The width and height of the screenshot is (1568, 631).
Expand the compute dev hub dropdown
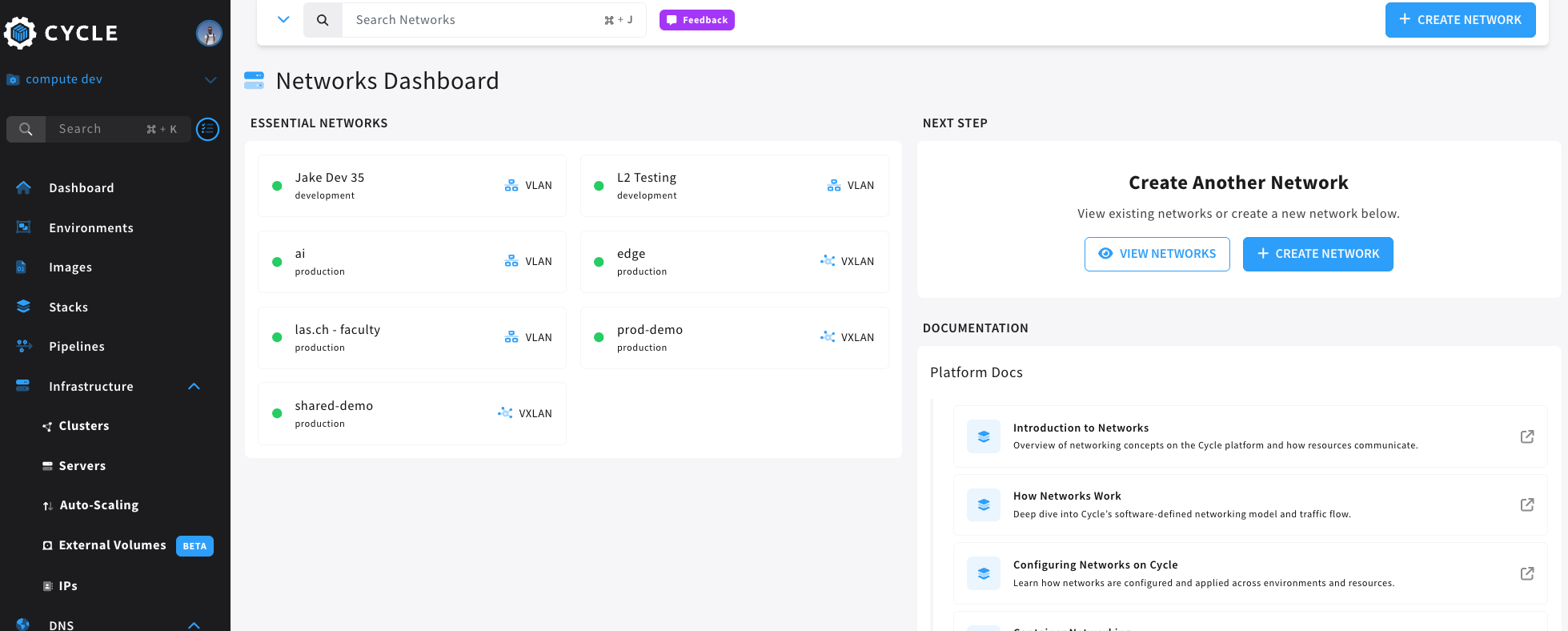(211, 79)
